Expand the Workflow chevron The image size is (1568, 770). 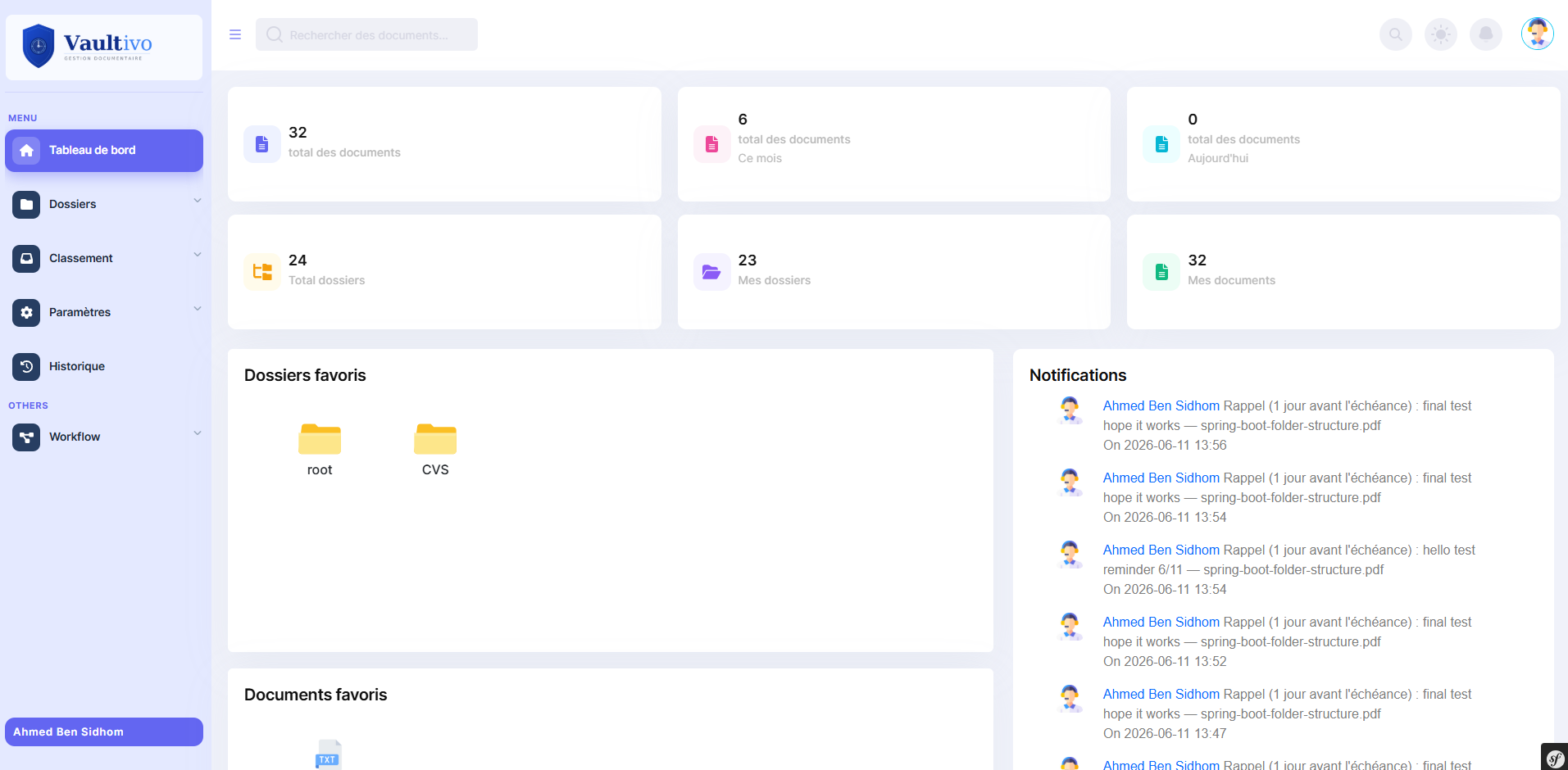[x=197, y=433]
